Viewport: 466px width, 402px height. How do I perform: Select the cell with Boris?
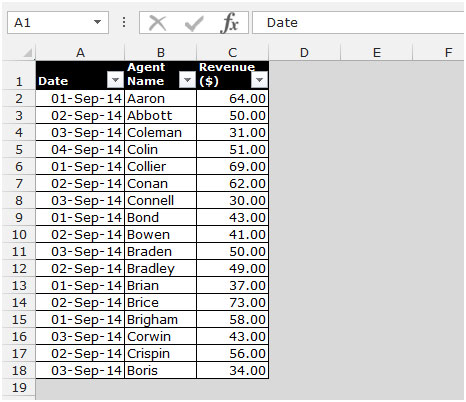point(161,370)
